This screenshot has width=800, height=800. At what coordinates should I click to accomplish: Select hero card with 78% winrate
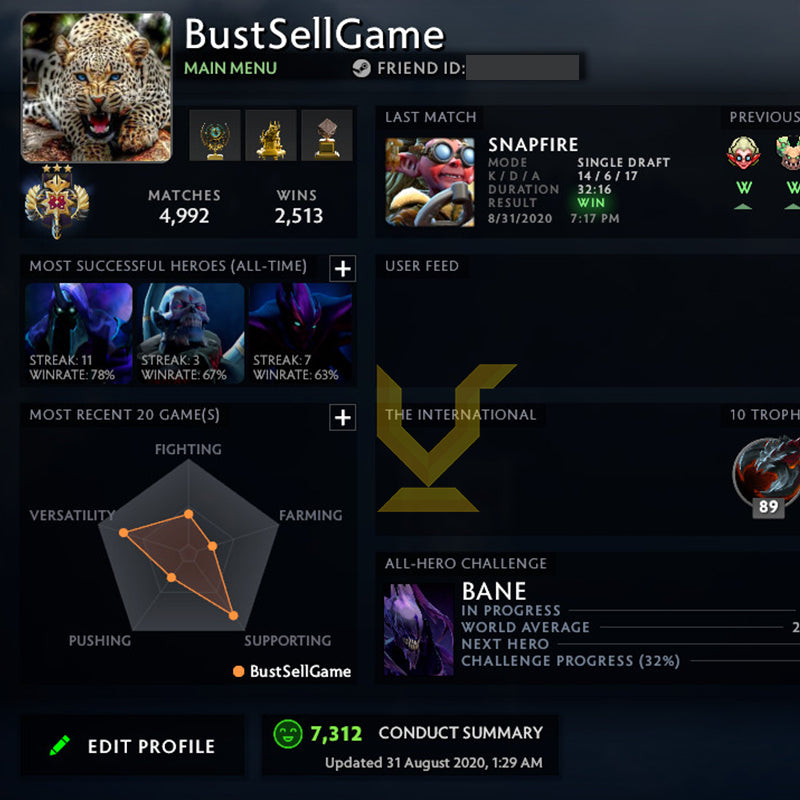(x=79, y=333)
